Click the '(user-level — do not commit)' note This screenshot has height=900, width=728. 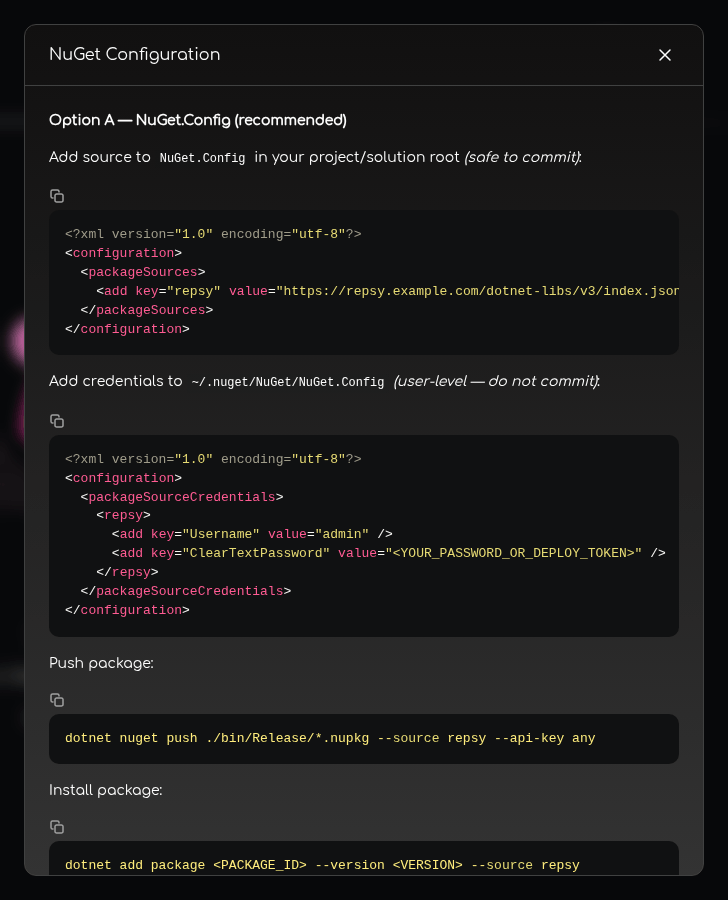[497, 381]
